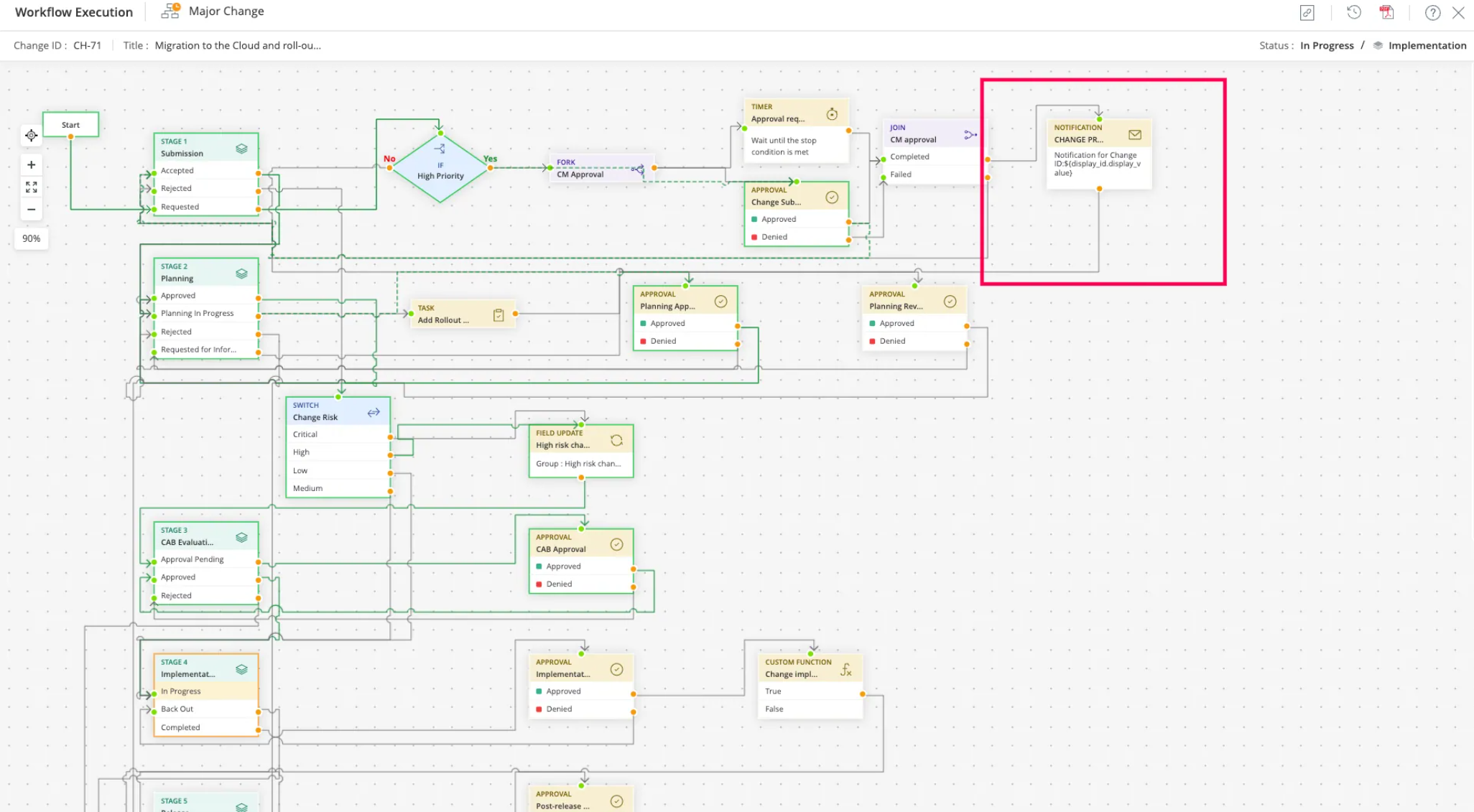Open the workflow history icon

click(x=1353, y=12)
